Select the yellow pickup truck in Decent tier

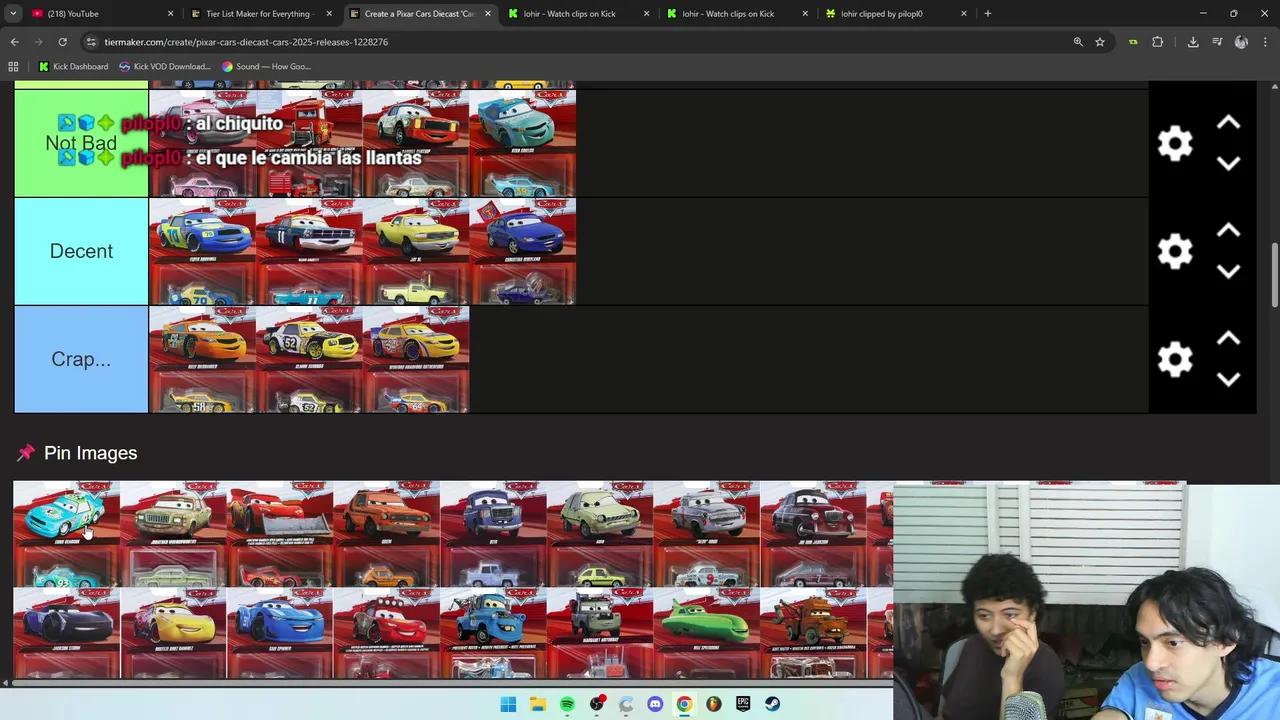click(x=416, y=251)
